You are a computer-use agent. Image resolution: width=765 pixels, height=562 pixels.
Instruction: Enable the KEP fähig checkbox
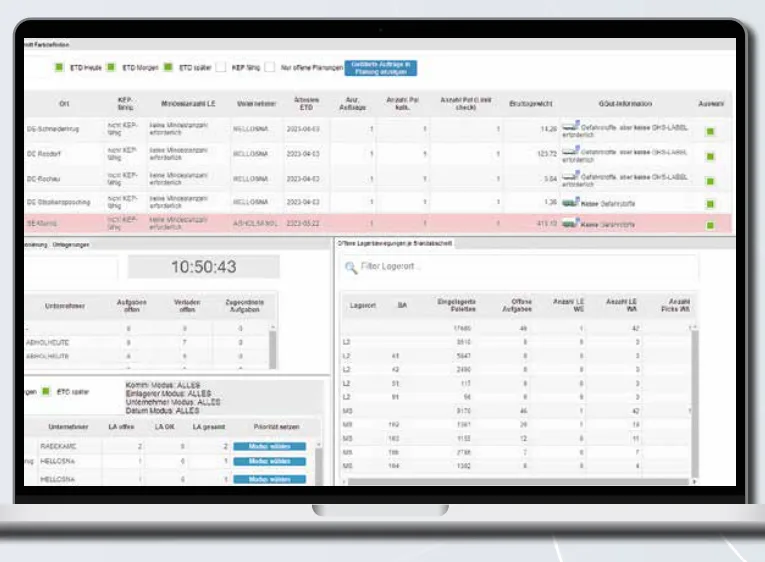click(x=221, y=67)
